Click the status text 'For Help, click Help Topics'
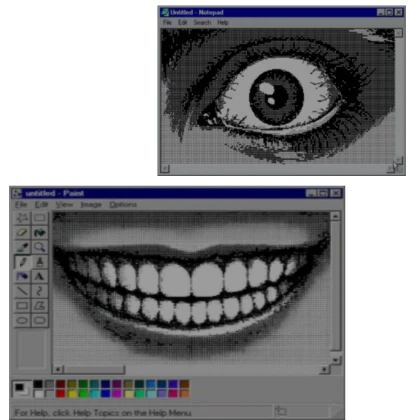 point(103,413)
